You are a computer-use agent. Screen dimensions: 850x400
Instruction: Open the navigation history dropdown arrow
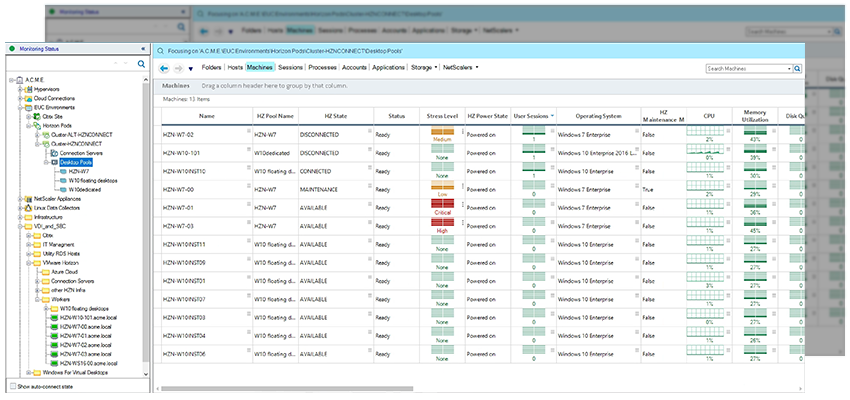point(190,69)
